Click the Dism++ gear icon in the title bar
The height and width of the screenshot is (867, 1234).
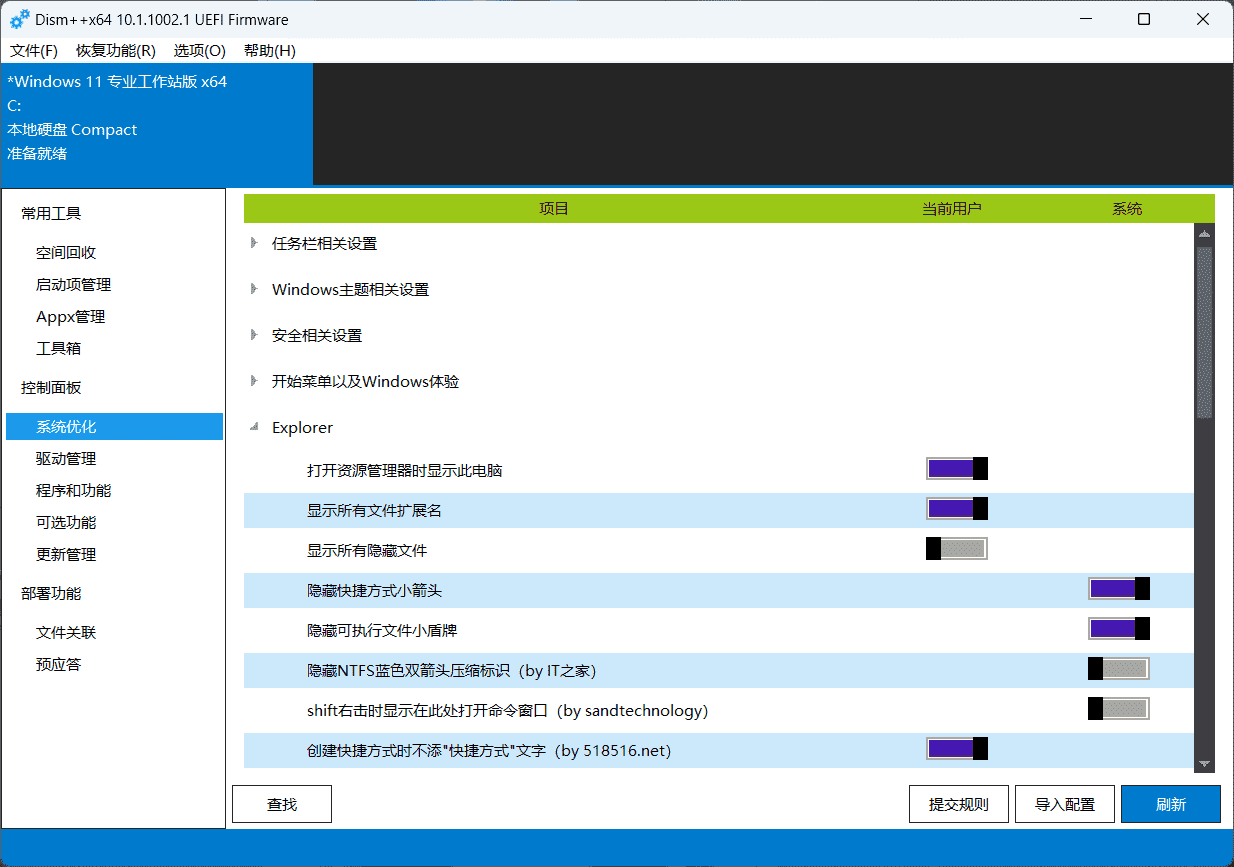tap(21, 18)
